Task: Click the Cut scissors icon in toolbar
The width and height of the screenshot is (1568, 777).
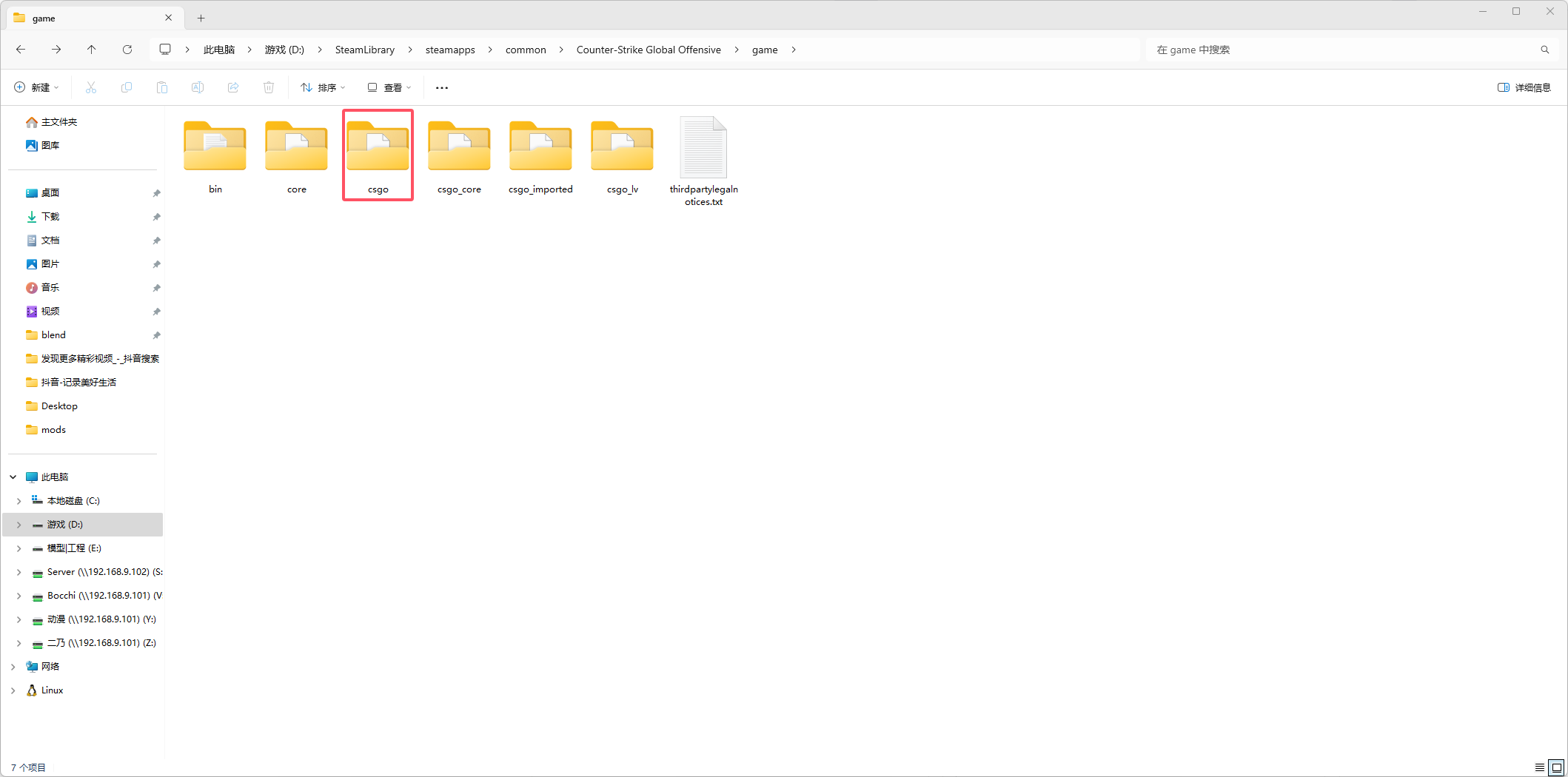Action: coord(91,87)
